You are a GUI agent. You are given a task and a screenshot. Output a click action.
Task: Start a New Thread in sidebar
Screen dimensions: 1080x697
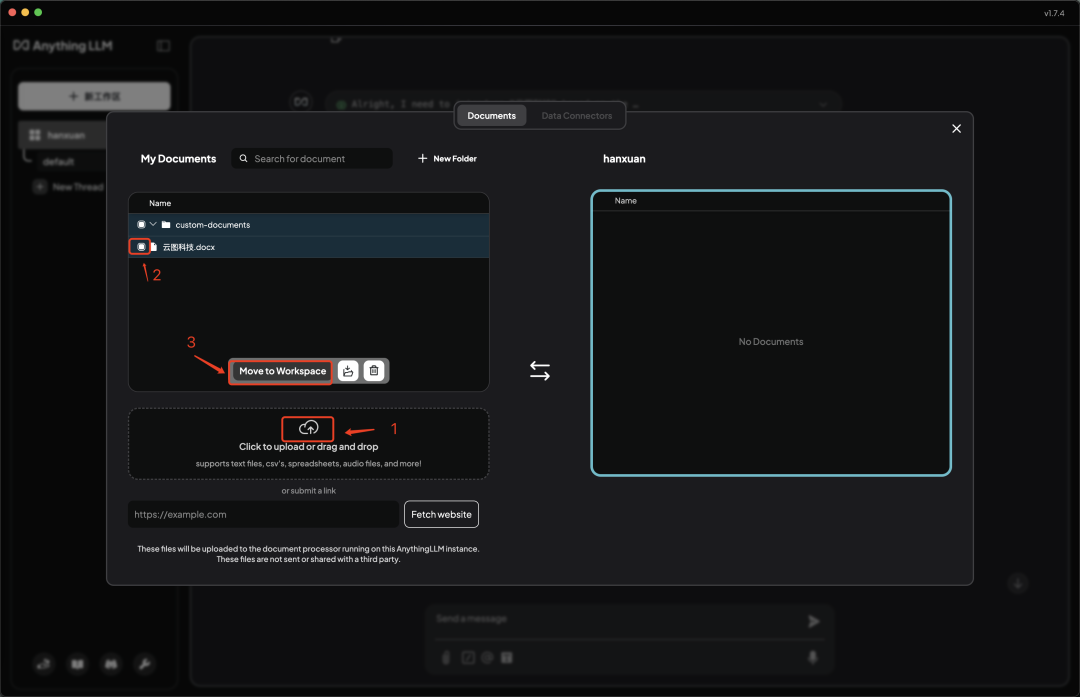click(x=69, y=187)
